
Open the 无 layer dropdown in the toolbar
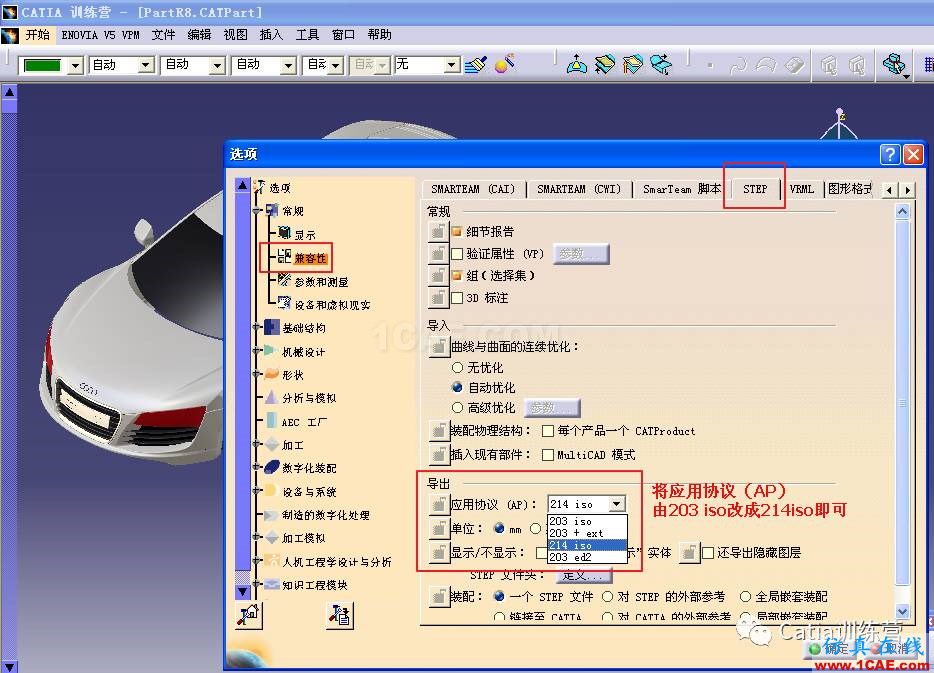[x=453, y=64]
